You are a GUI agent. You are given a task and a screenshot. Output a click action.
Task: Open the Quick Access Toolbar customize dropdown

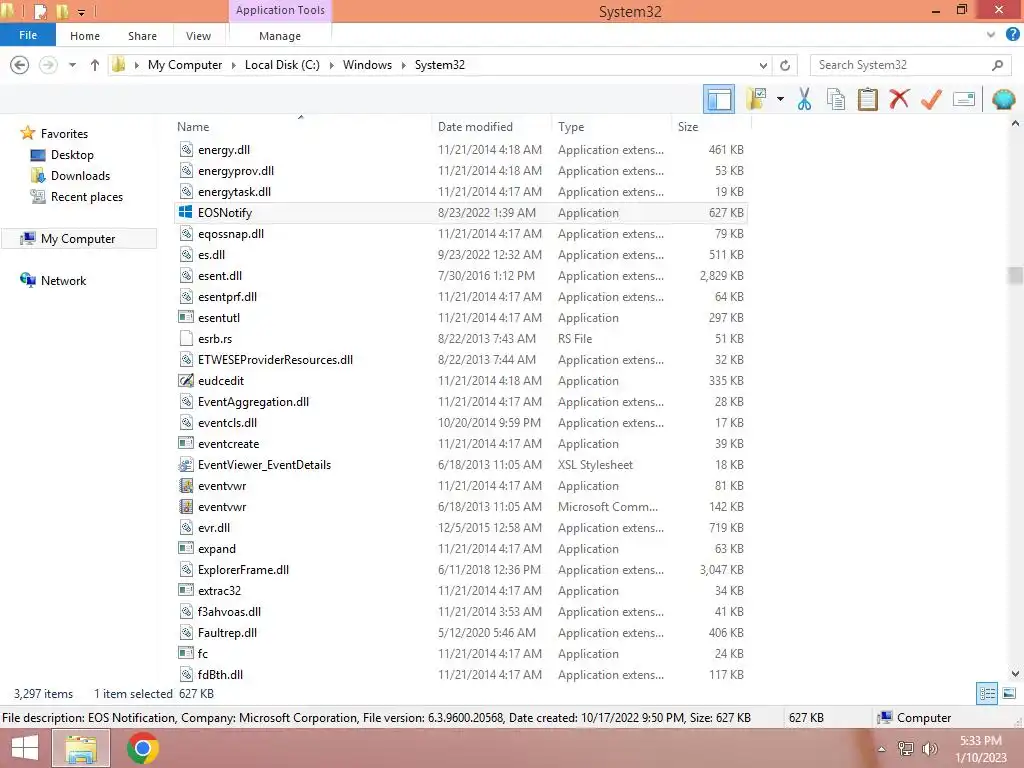(x=82, y=12)
